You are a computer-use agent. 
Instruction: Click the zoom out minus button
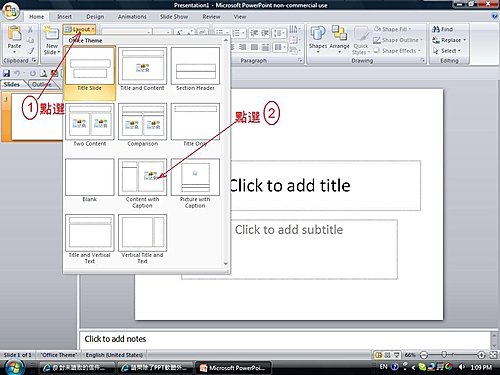pos(424,355)
